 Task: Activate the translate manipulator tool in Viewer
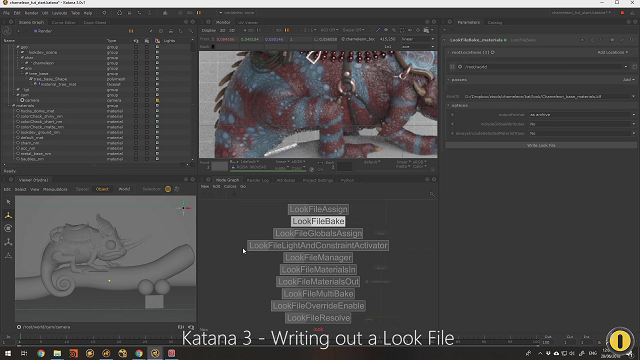tap(8, 215)
